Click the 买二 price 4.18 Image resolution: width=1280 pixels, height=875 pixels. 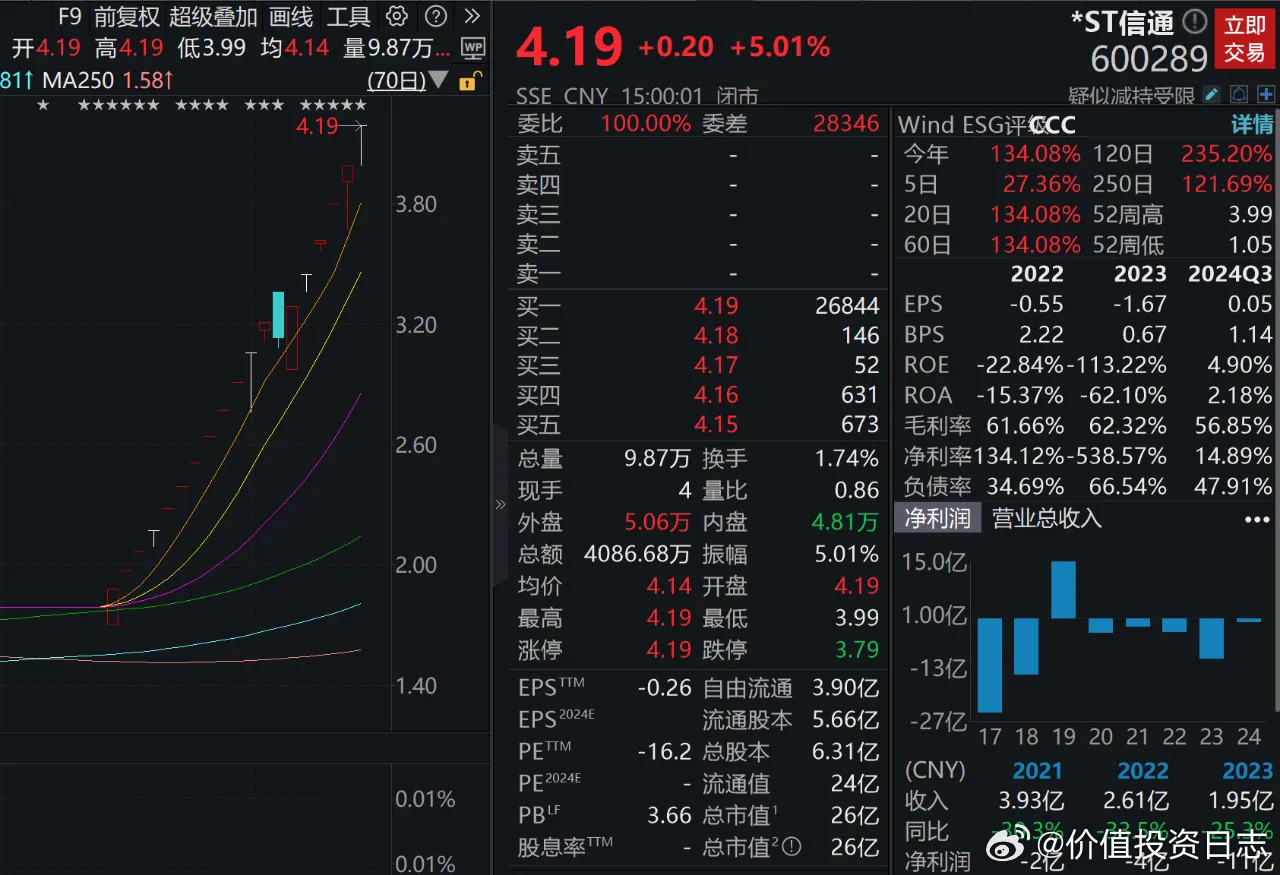[716, 336]
